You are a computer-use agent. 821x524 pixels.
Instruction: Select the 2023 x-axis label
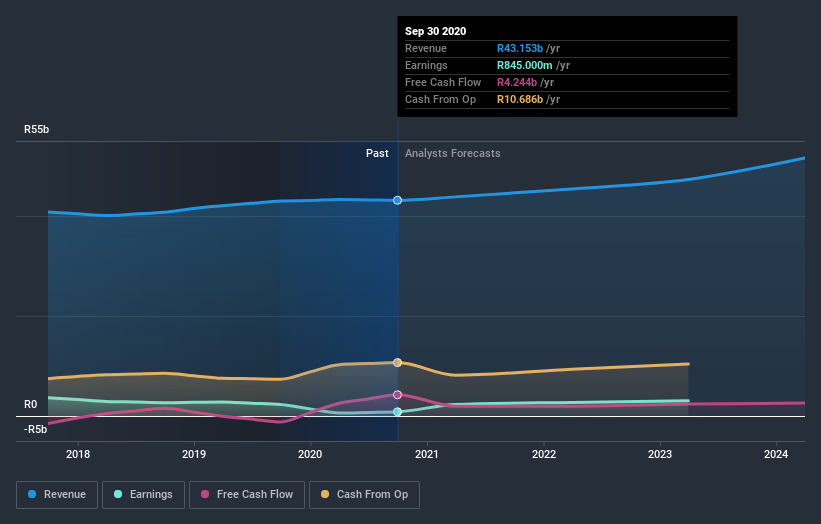660,454
